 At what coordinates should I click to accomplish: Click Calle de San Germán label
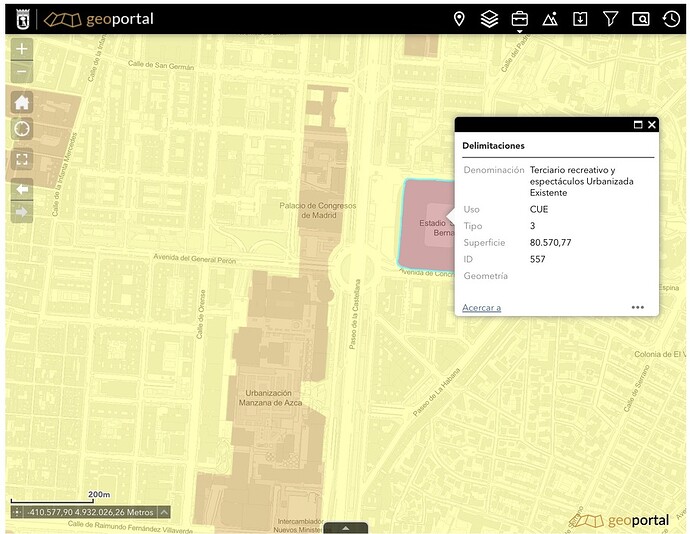161,65
